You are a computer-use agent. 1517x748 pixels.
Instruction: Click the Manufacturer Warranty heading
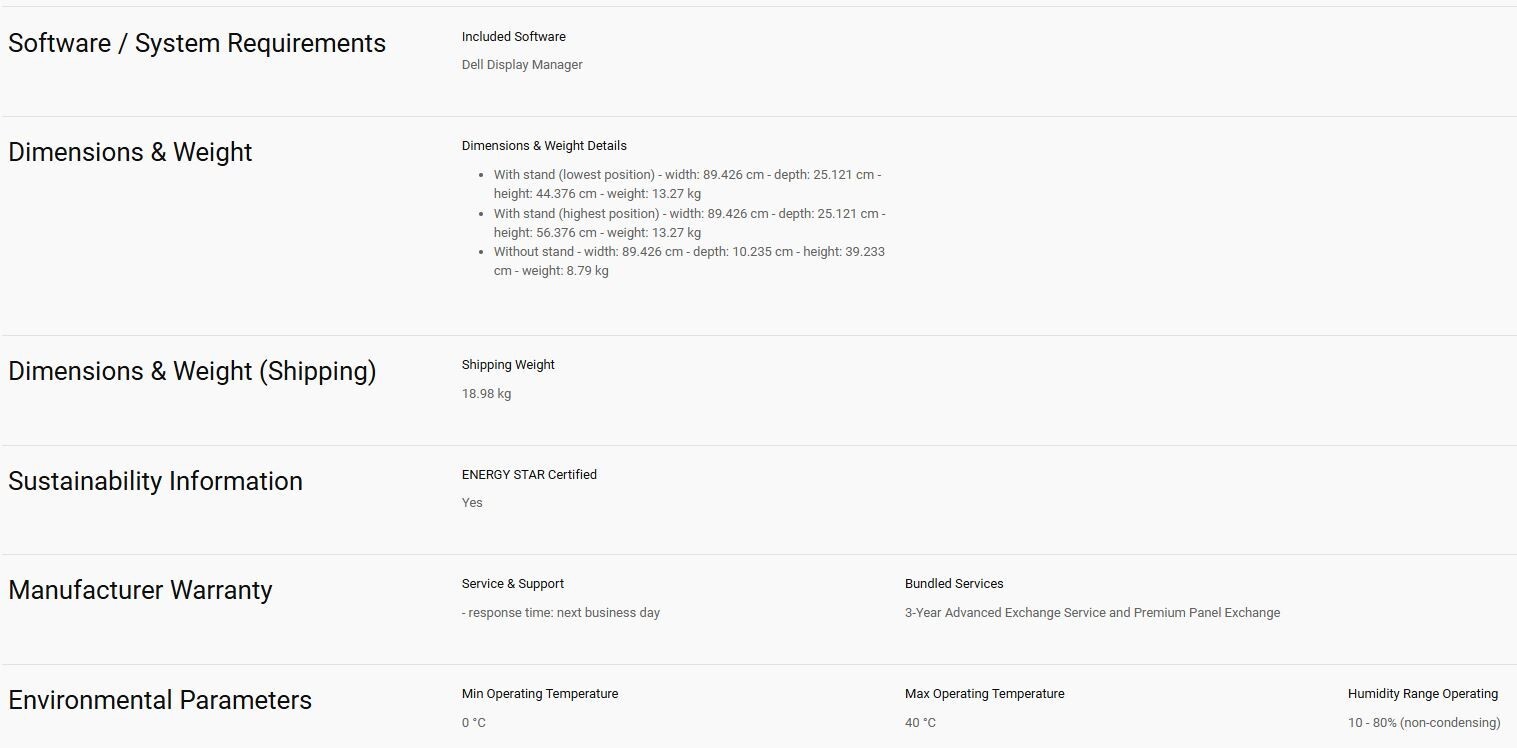pos(140,590)
